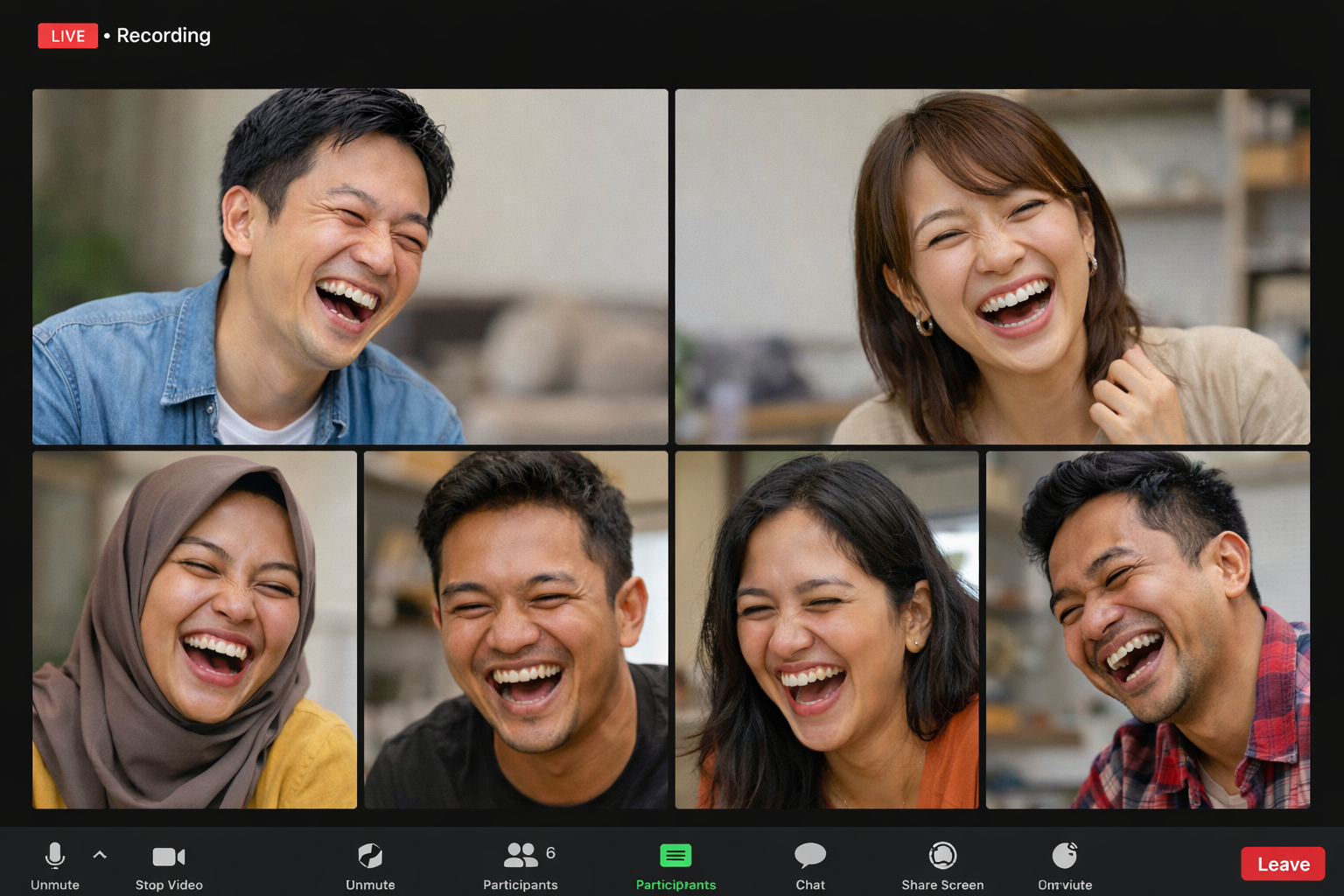Select video tile of woman wearing brown hijab
Screen dimensions: 1344x896
point(194,630)
